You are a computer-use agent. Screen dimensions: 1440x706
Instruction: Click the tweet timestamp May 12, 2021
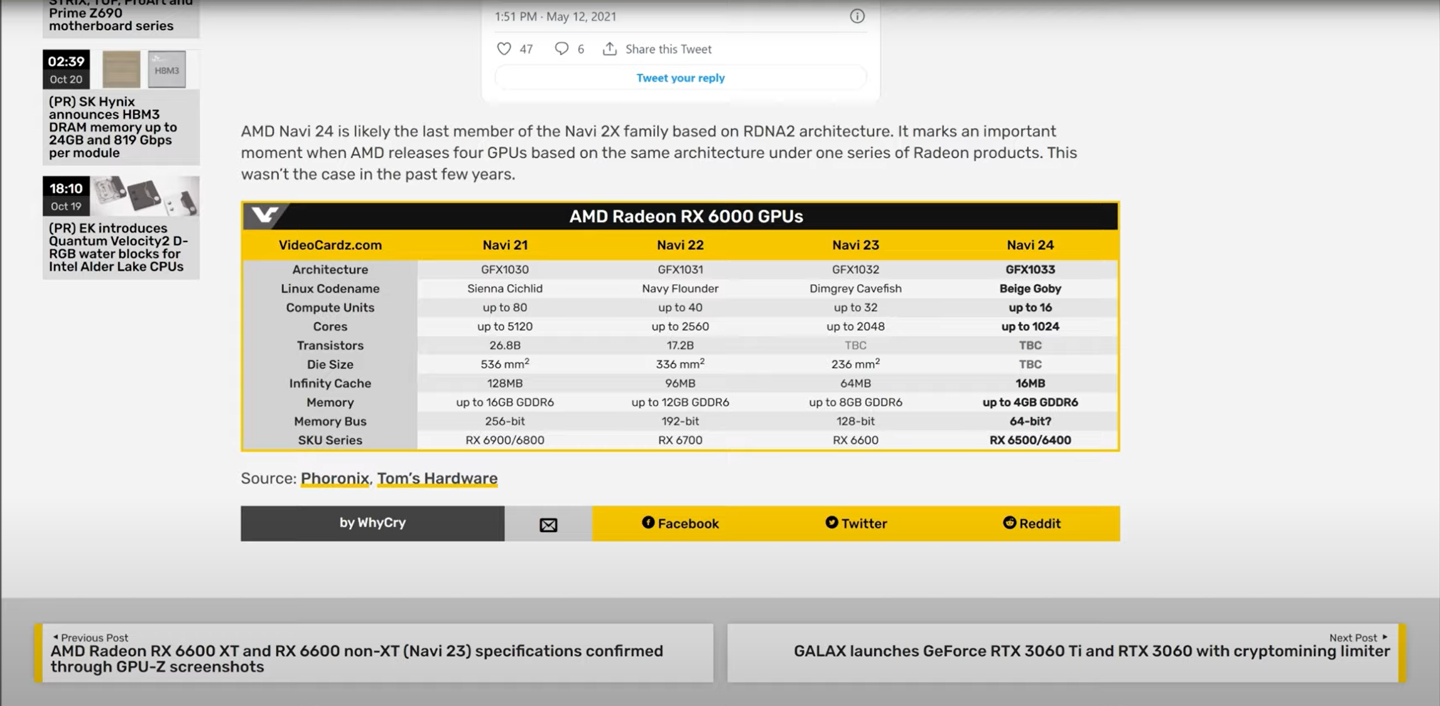pos(555,16)
